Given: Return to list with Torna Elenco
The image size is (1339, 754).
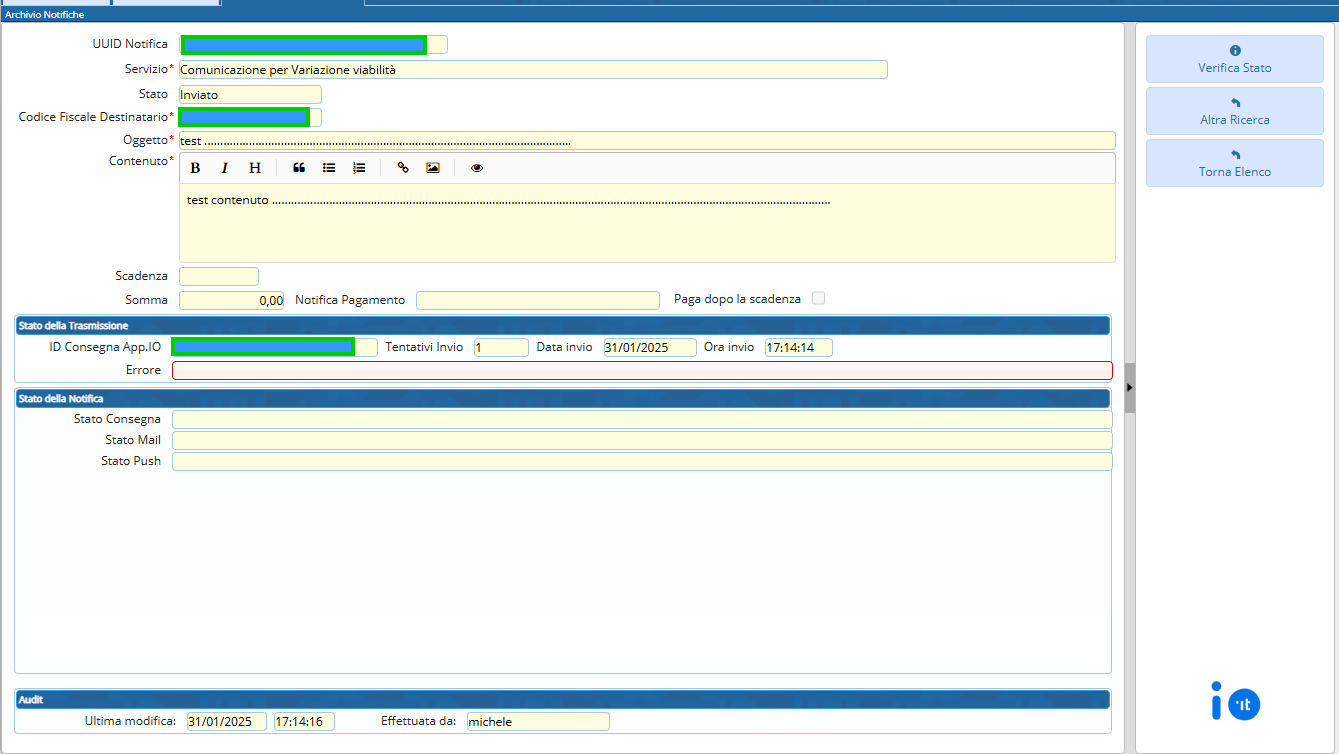Looking at the screenshot, I should click(1234, 163).
